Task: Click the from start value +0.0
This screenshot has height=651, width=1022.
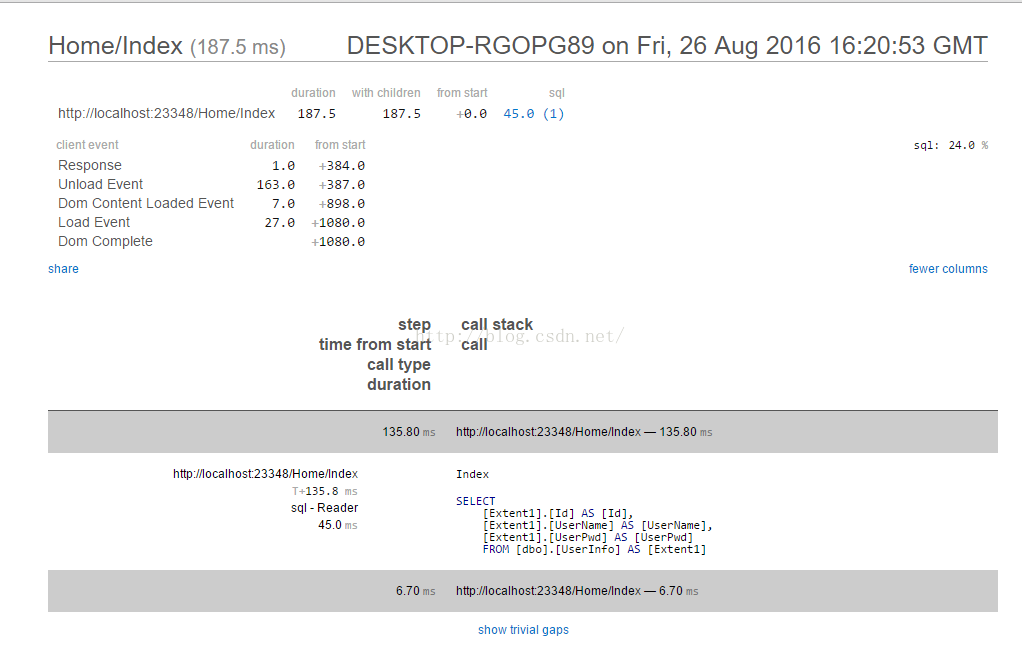Action: (x=471, y=113)
